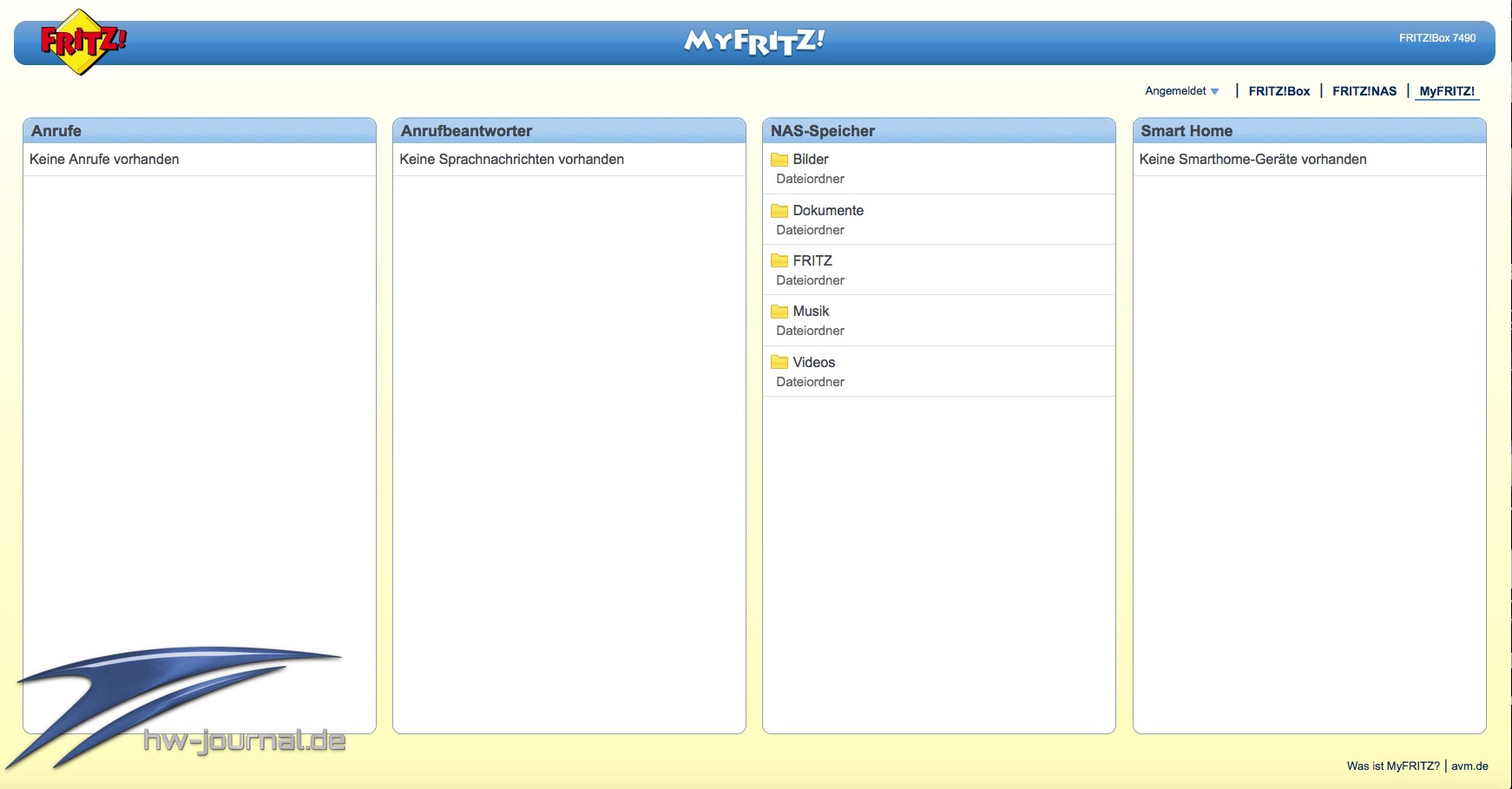1512x789 pixels.
Task: Open the Musik folder name
Action: point(811,311)
